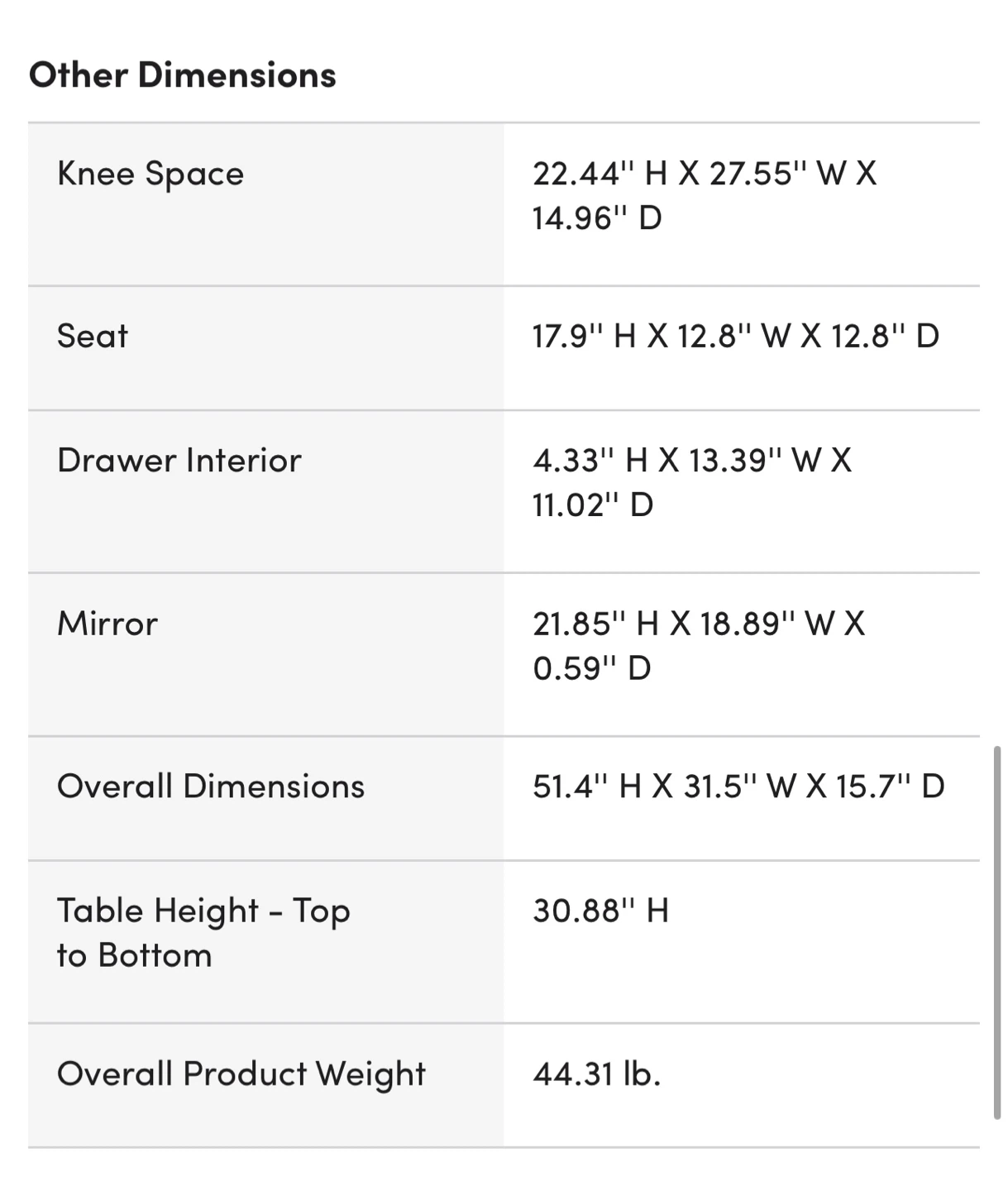Viewport: 1008px width, 1191px height.
Task: Select the Mirror row label
Action: click(107, 623)
